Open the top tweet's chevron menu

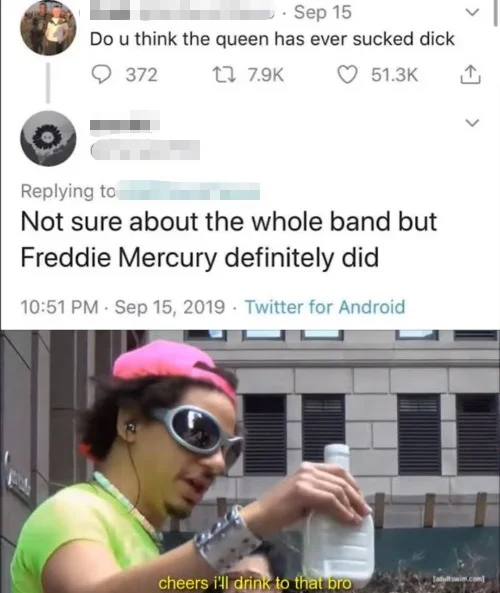472,12
